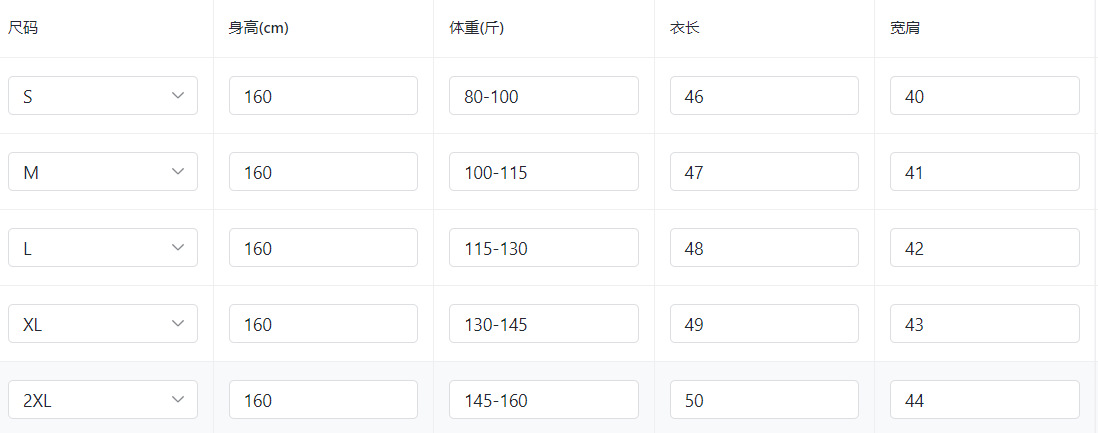The width and height of the screenshot is (1098, 433).
Task: Click the 100-115 weight field
Action: tap(543, 172)
